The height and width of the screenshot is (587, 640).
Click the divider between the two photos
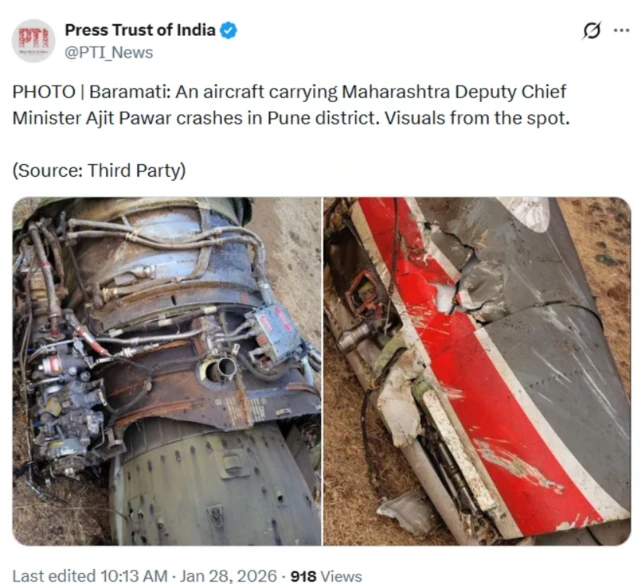[x=322, y=371]
